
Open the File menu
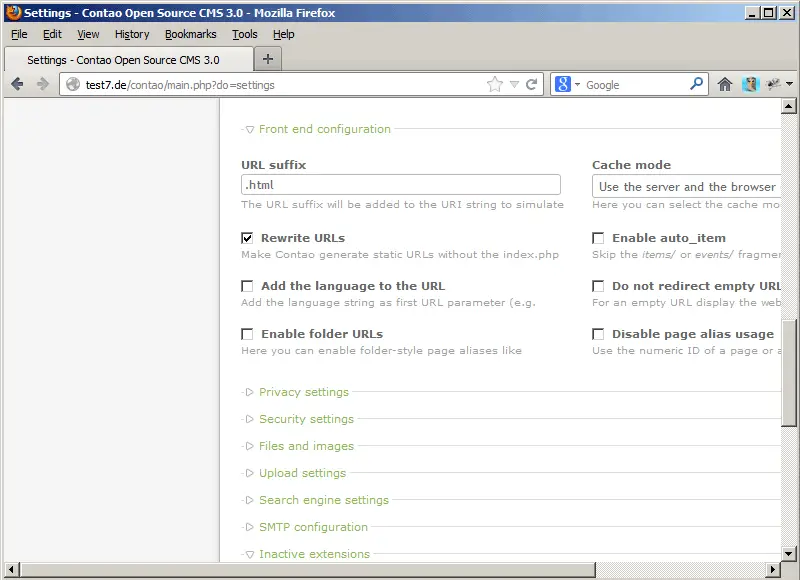click(x=19, y=34)
